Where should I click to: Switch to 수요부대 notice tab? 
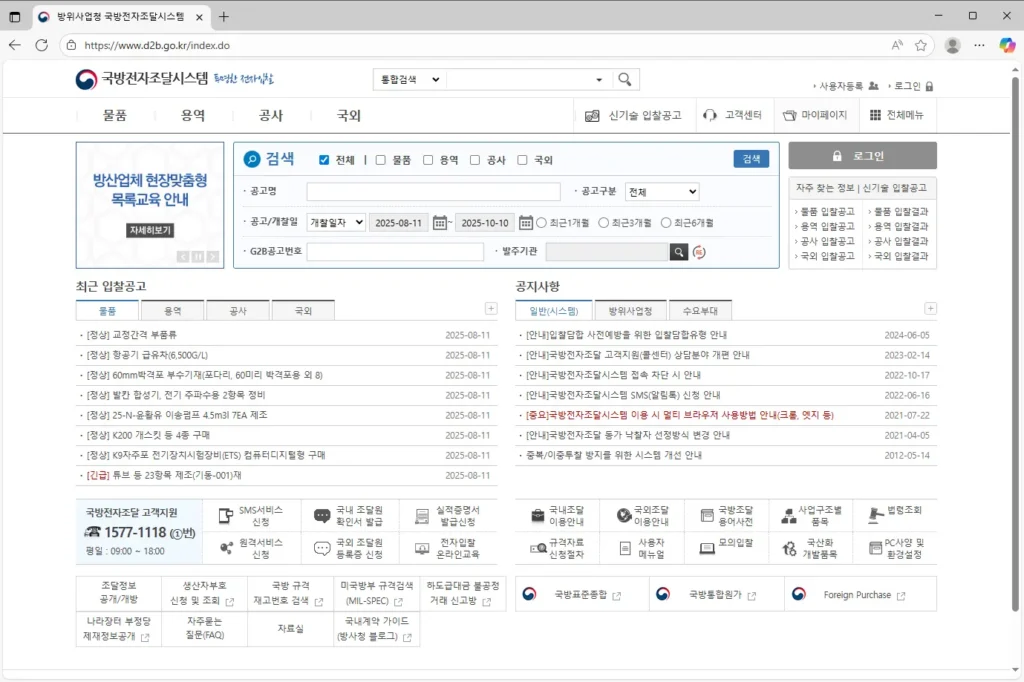pos(700,311)
